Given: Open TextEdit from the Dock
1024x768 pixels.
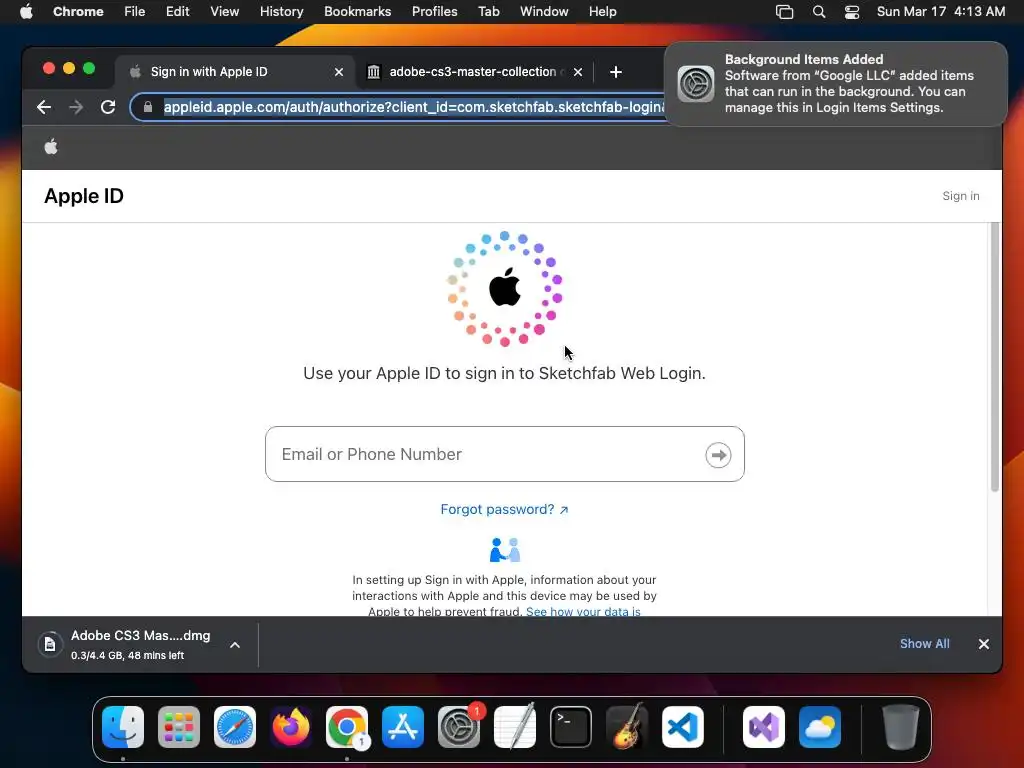Looking at the screenshot, I should tap(515, 727).
